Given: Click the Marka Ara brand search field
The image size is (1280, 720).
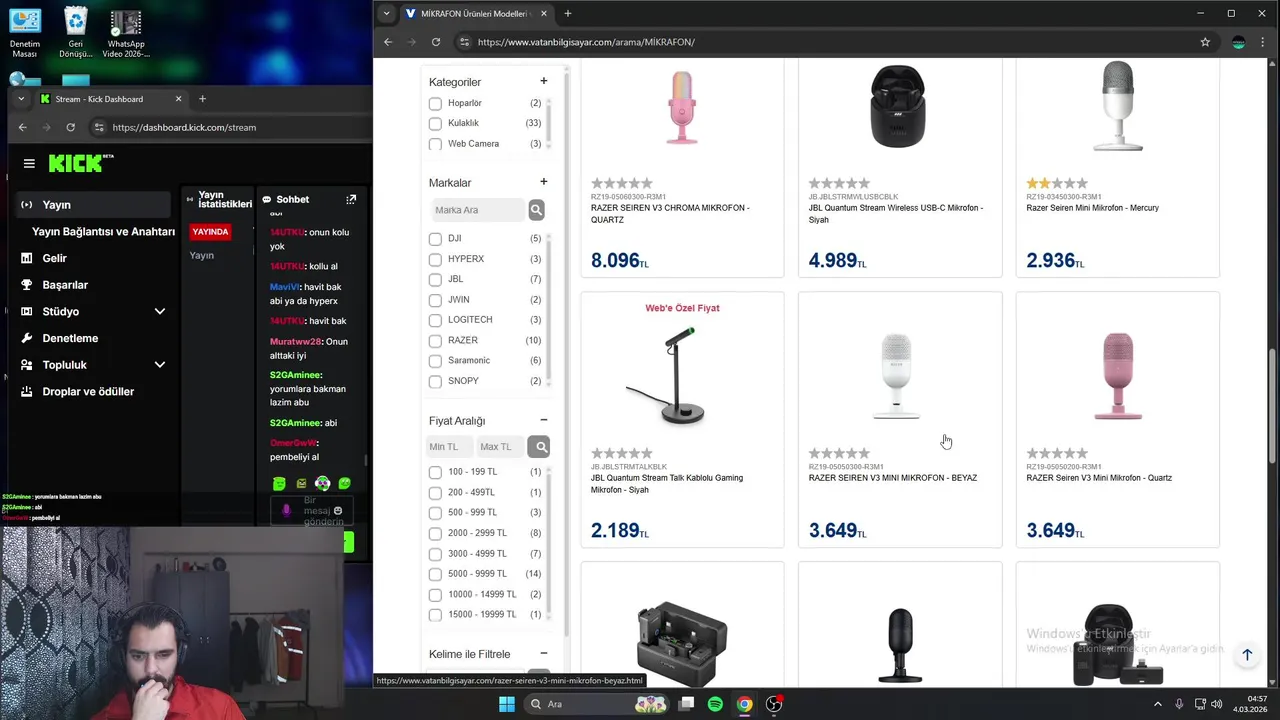Looking at the screenshot, I should click(478, 210).
